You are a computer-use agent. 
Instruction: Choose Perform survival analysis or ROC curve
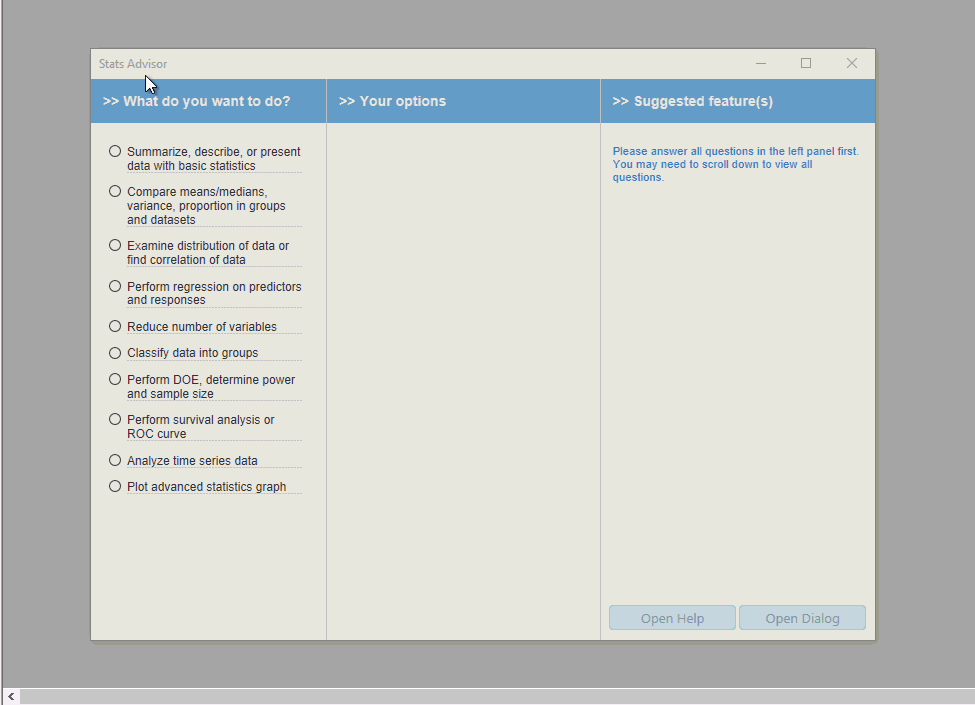click(x=115, y=419)
